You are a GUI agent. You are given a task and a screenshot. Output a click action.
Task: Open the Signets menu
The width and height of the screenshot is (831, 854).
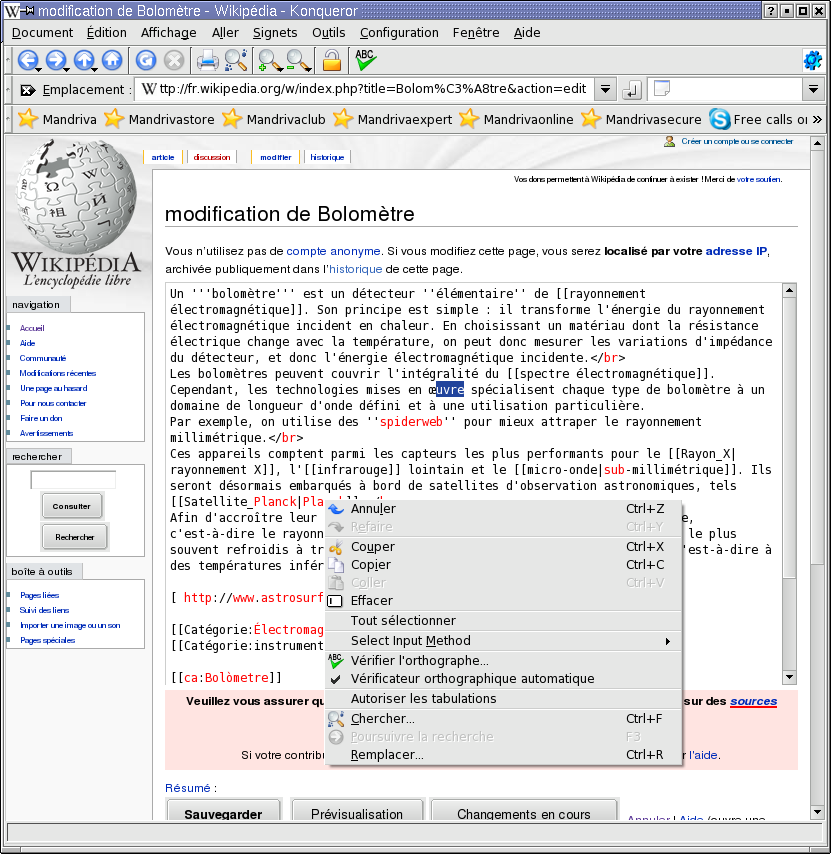click(275, 32)
